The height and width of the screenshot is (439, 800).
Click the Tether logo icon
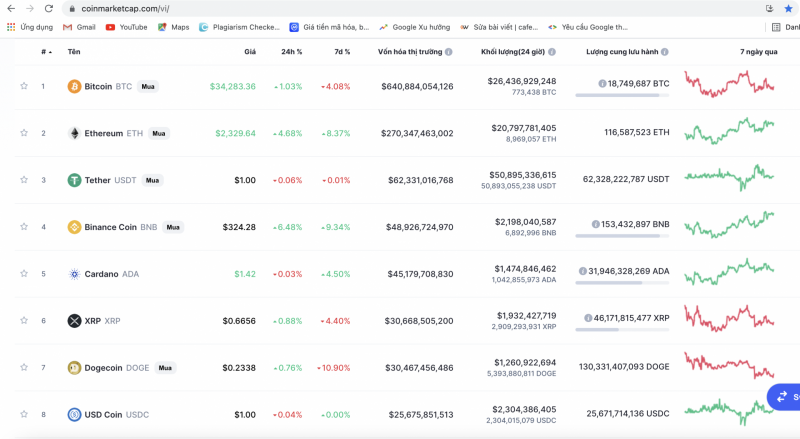coord(74,180)
